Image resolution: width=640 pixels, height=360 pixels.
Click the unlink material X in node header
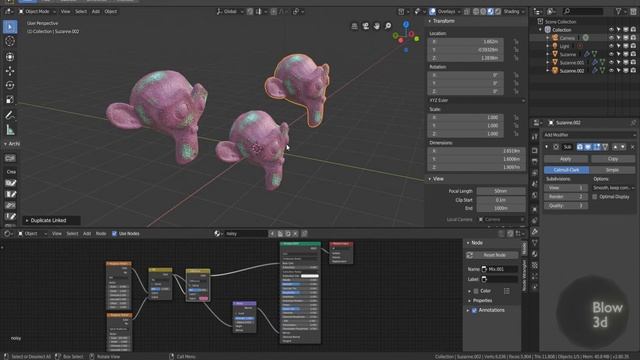click(x=296, y=234)
